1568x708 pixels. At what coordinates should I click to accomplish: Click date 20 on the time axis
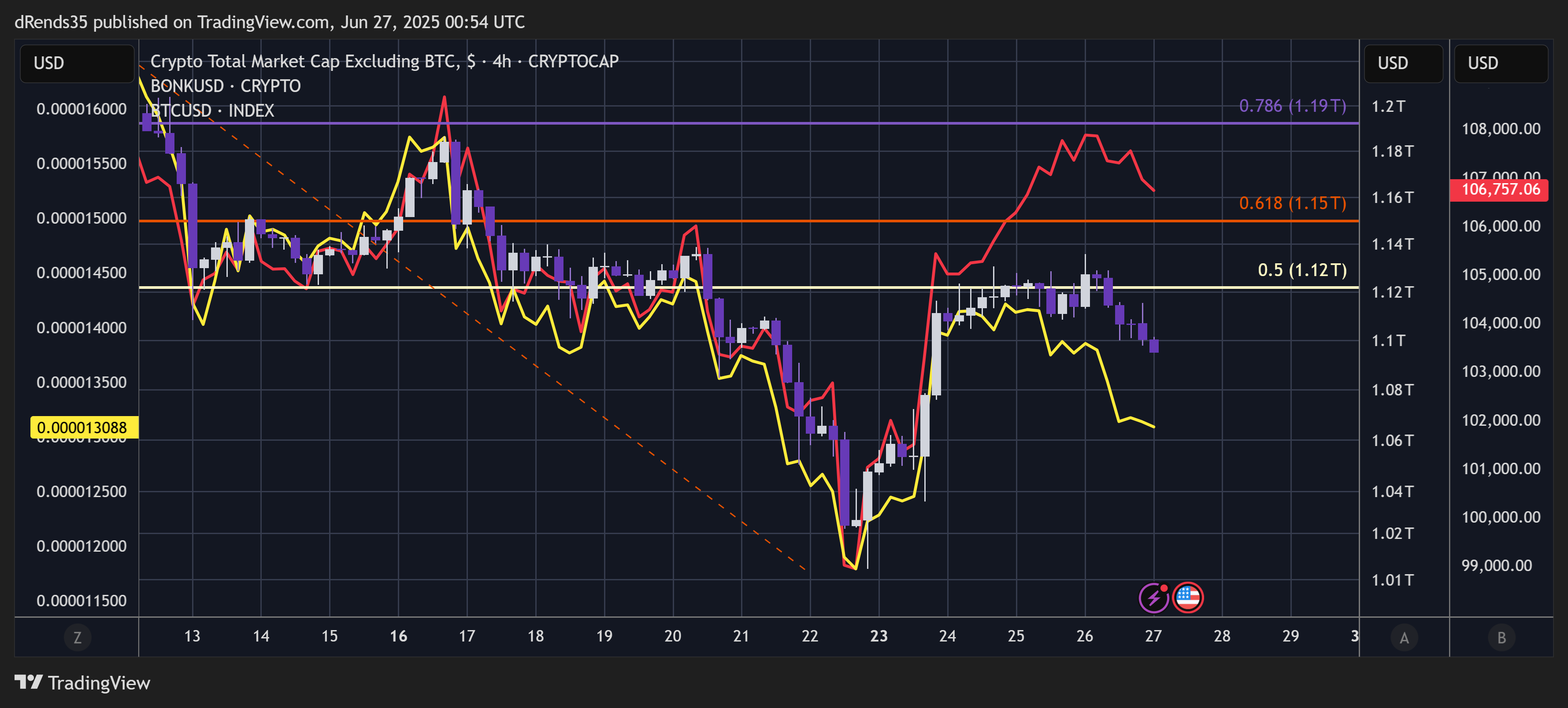pyautogui.click(x=673, y=636)
